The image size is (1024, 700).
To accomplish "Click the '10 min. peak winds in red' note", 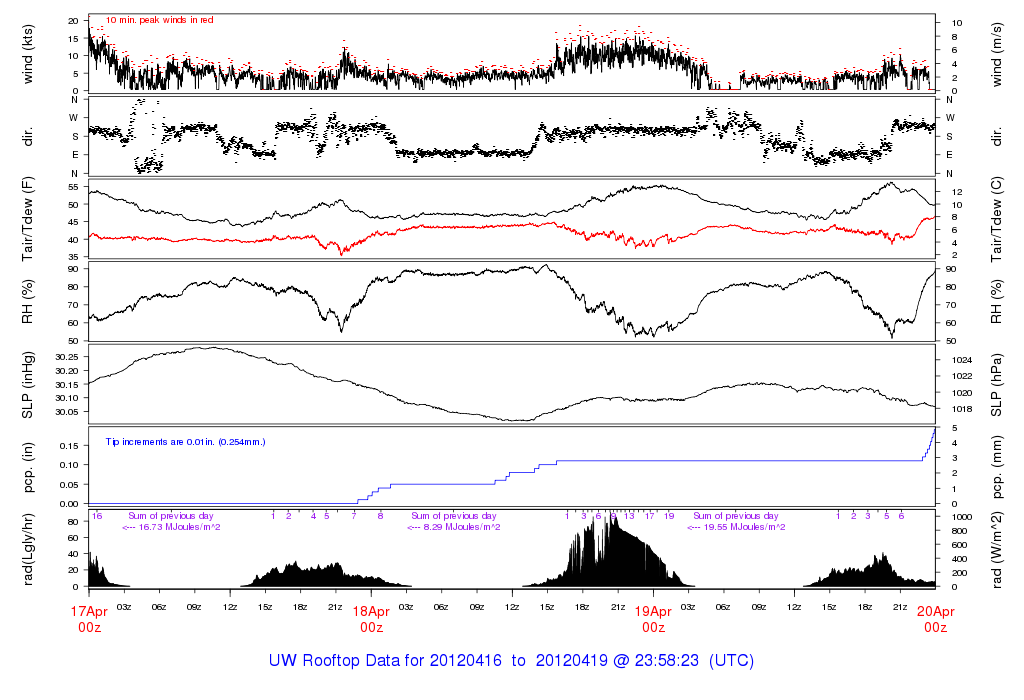I will pyautogui.click(x=159, y=20).
